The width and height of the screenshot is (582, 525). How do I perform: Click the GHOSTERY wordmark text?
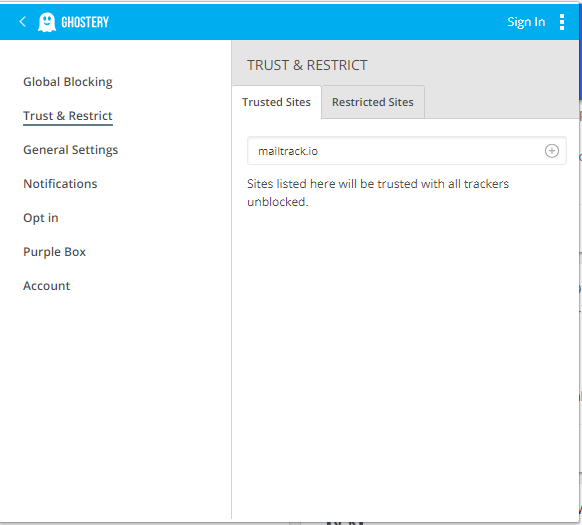click(x=85, y=22)
